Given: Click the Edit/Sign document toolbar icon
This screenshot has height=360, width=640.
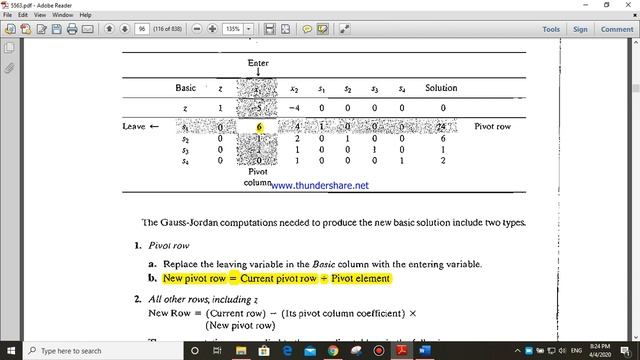Looking at the screenshot, I should point(41,29).
